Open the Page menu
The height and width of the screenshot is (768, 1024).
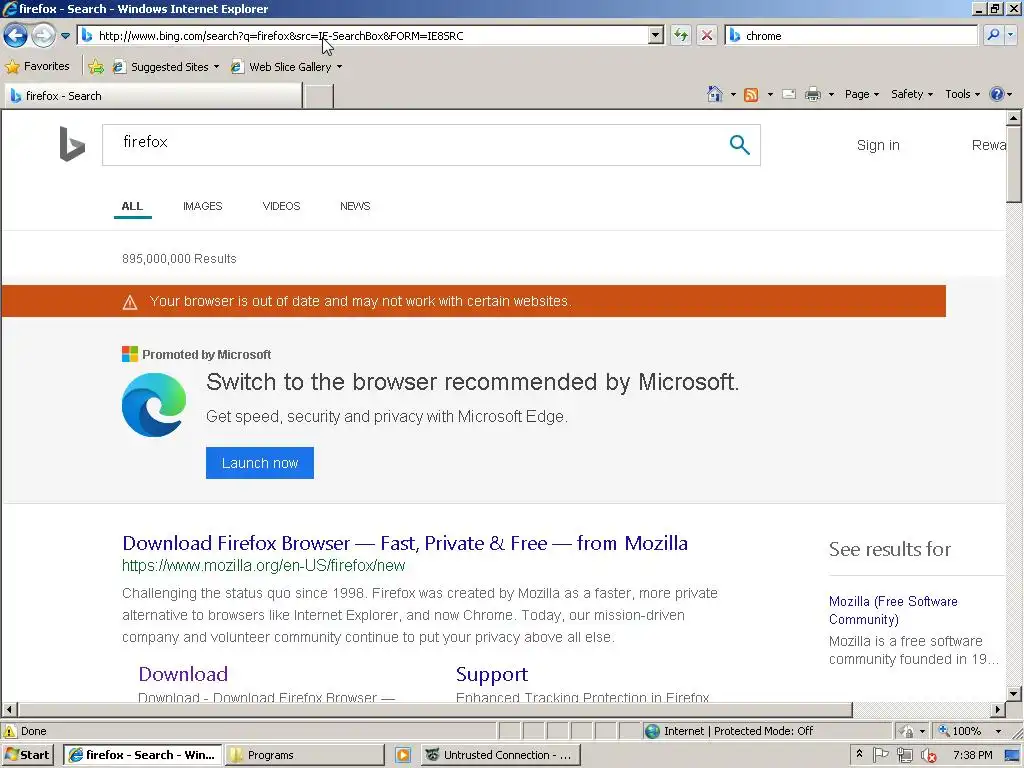point(861,94)
